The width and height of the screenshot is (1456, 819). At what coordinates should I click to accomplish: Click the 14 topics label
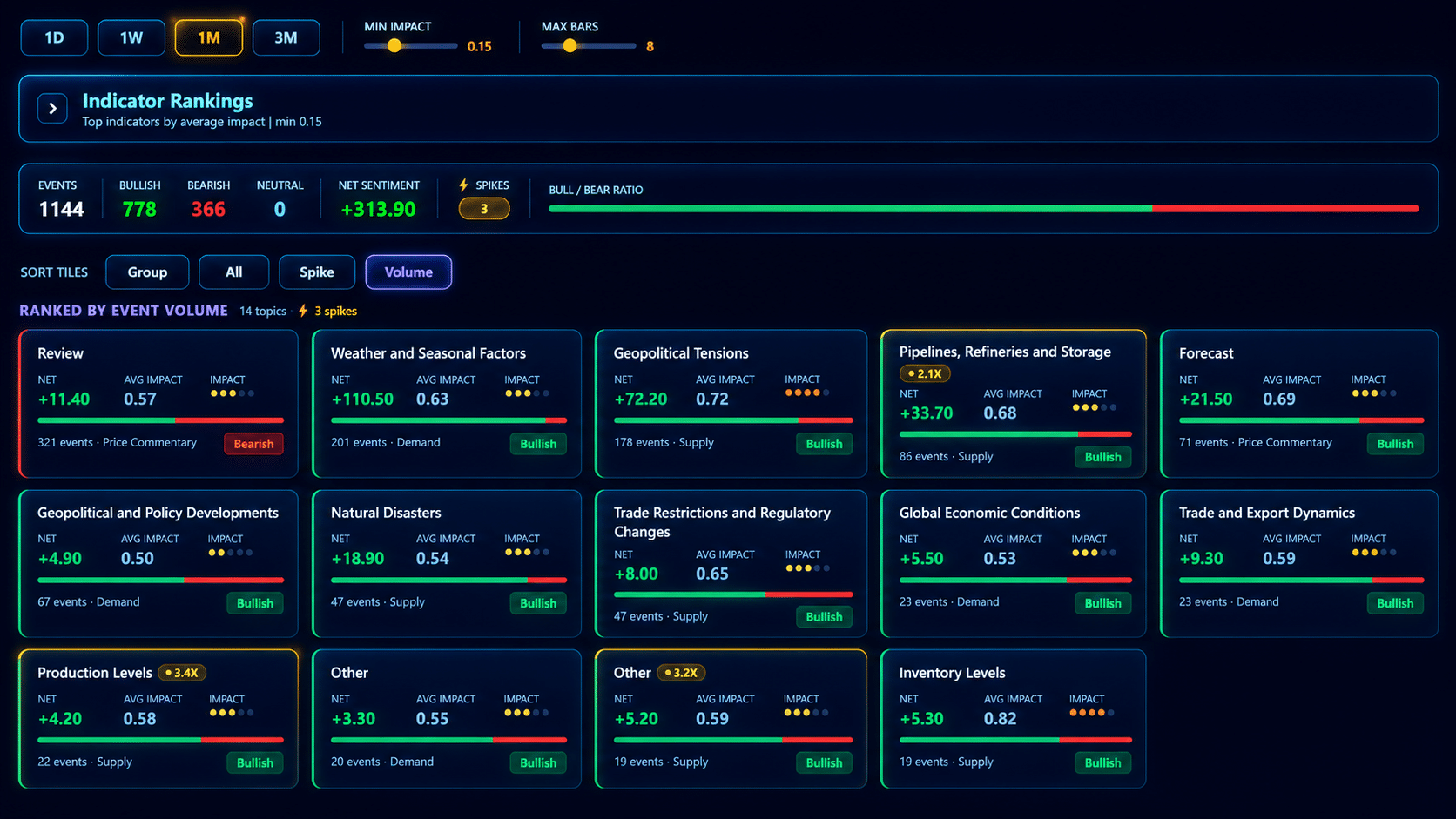click(263, 311)
